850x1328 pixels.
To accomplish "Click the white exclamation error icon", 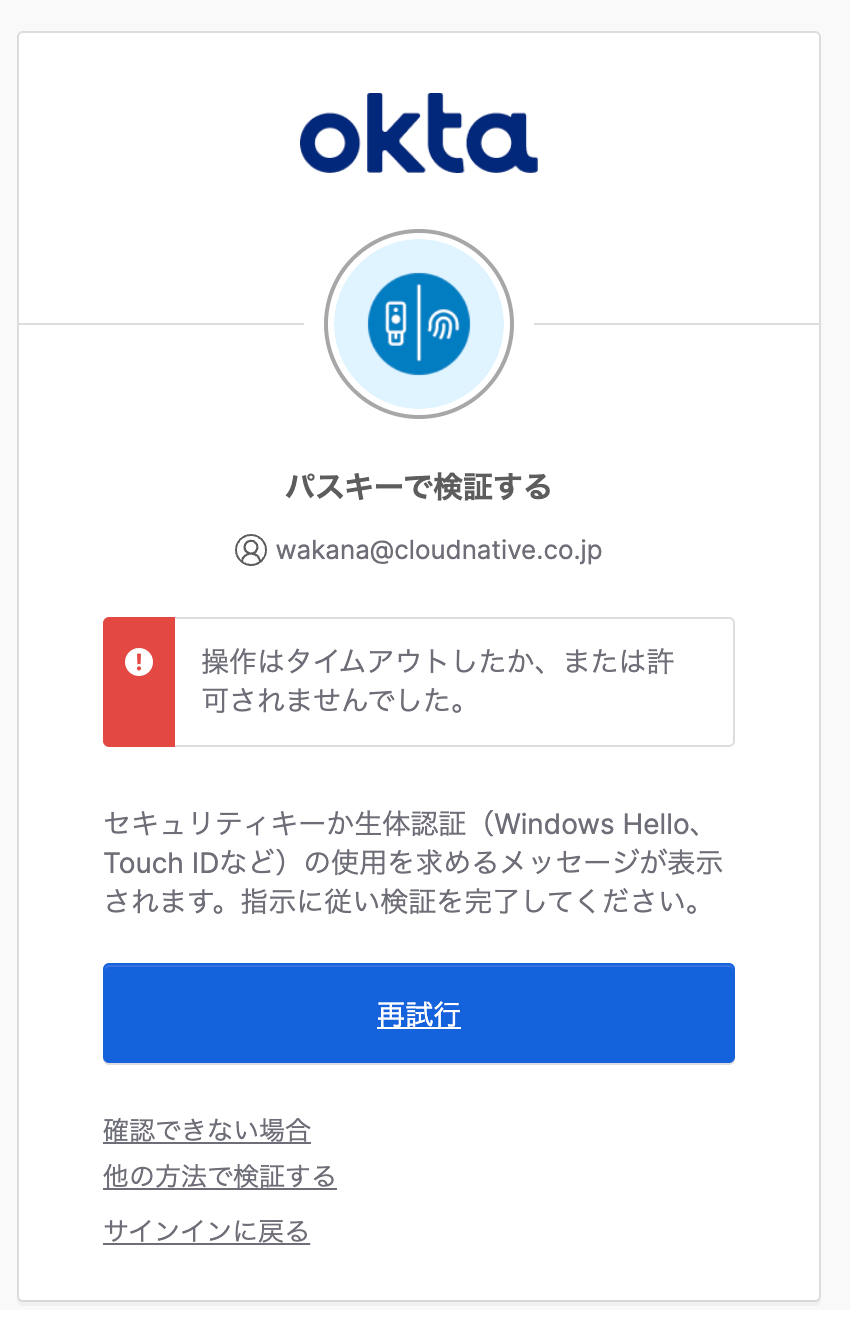I will [139, 662].
